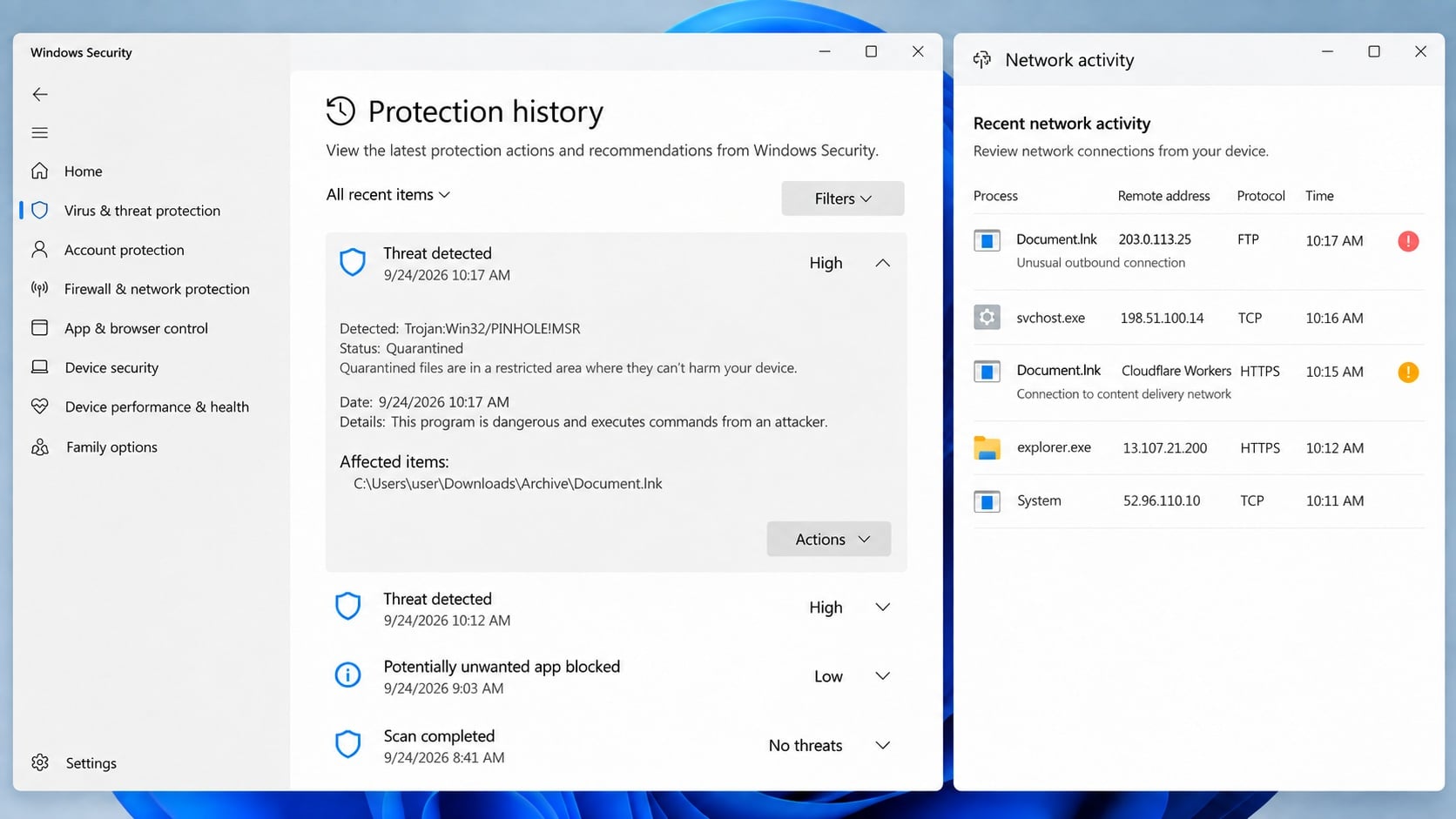The height and width of the screenshot is (819, 1456).
Task: Click the Home house icon in sidebar
Action: click(x=40, y=171)
